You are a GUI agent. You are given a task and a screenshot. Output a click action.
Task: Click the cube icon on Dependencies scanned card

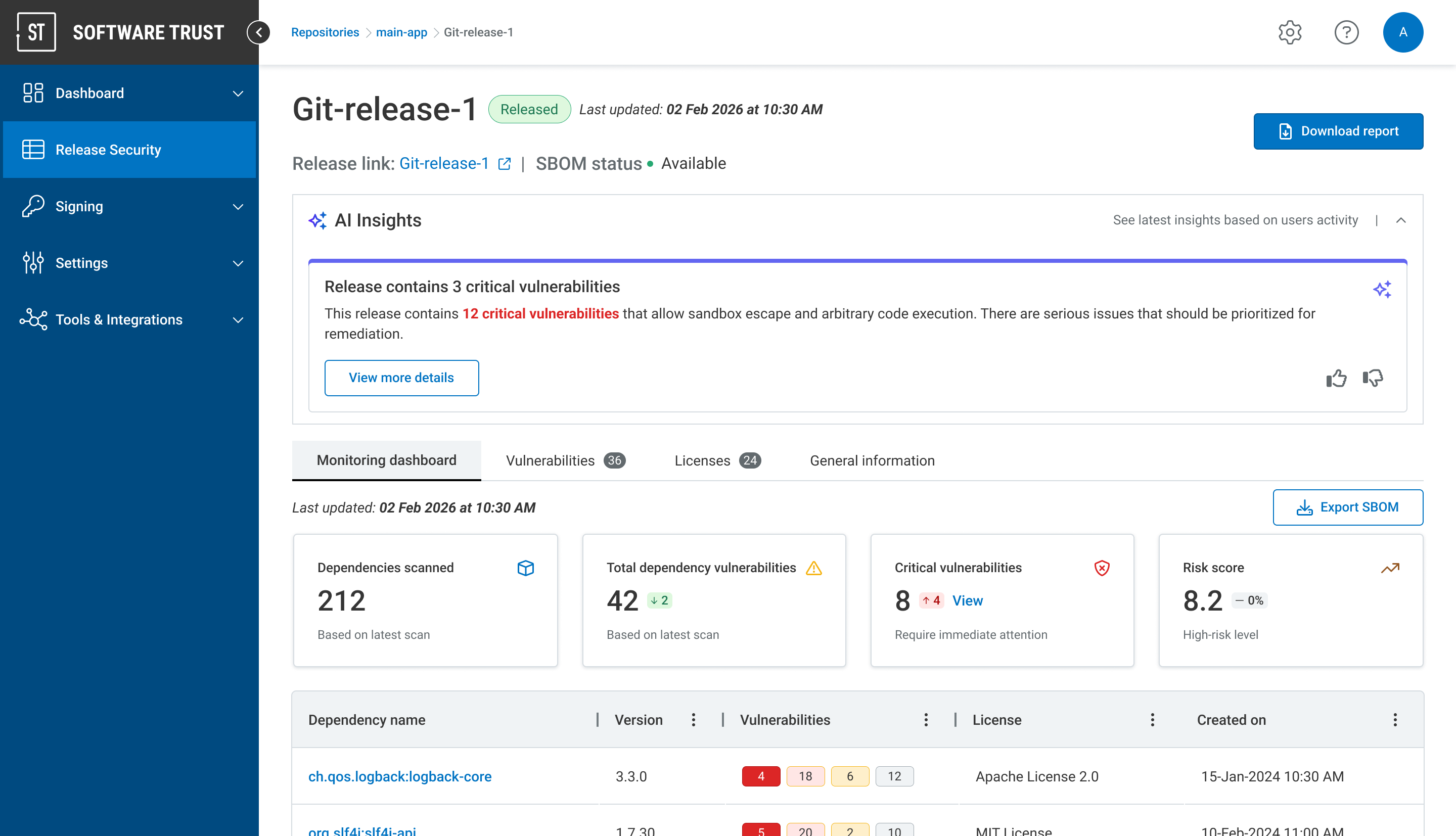[525, 568]
